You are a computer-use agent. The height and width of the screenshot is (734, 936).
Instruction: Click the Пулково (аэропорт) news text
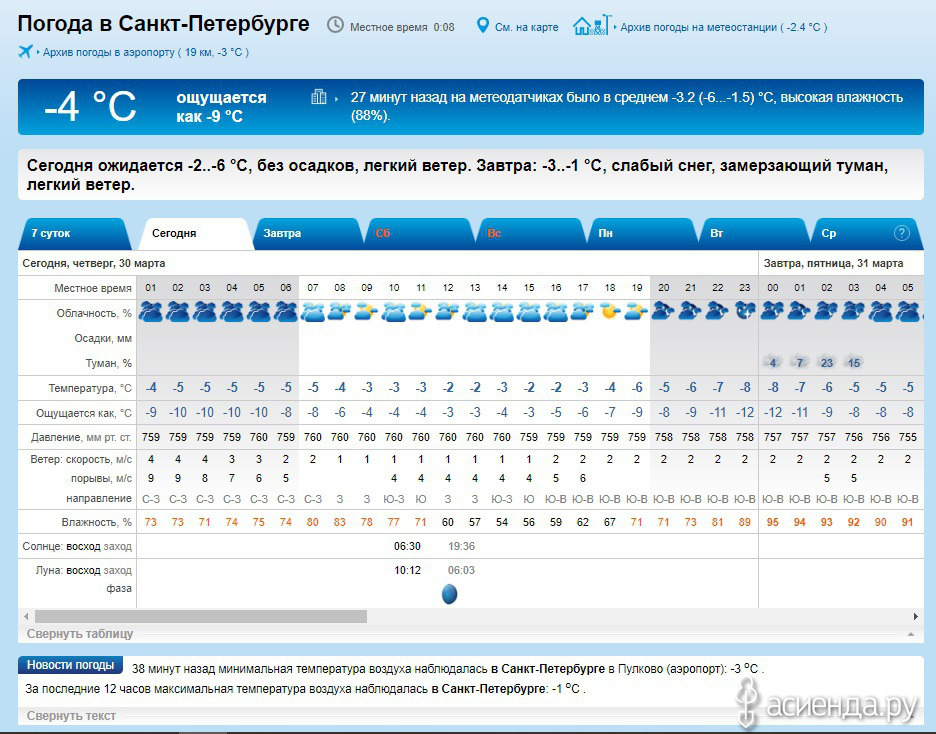(671, 669)
